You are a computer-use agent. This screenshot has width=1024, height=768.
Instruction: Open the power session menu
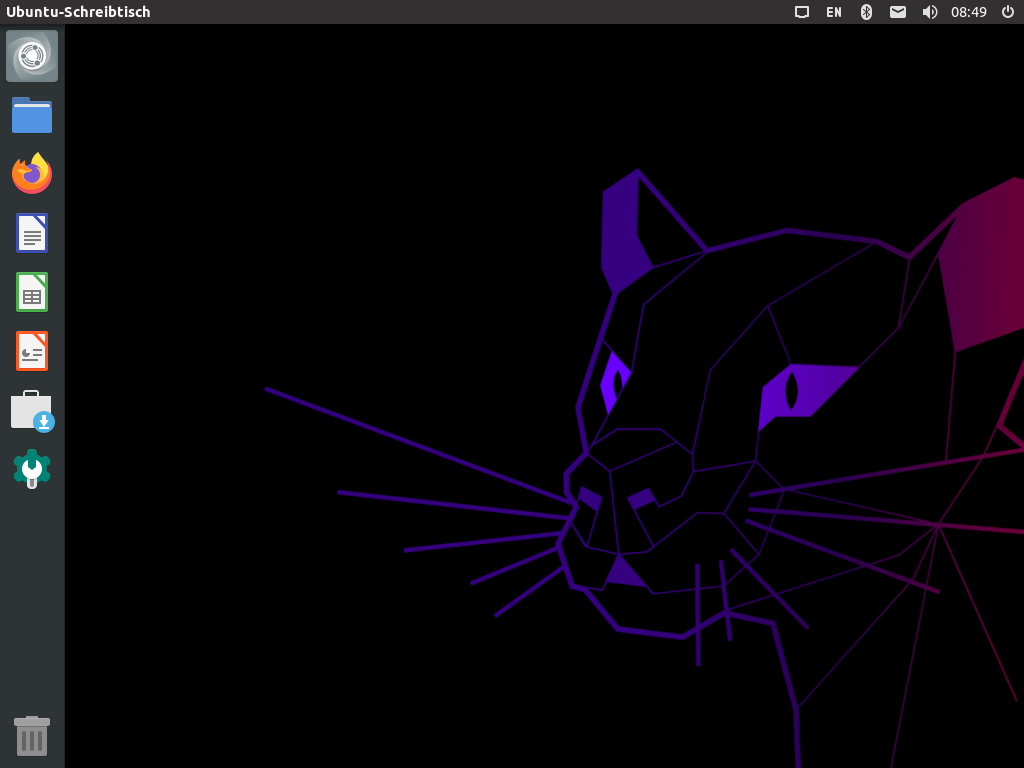[x=1008, y=12]
